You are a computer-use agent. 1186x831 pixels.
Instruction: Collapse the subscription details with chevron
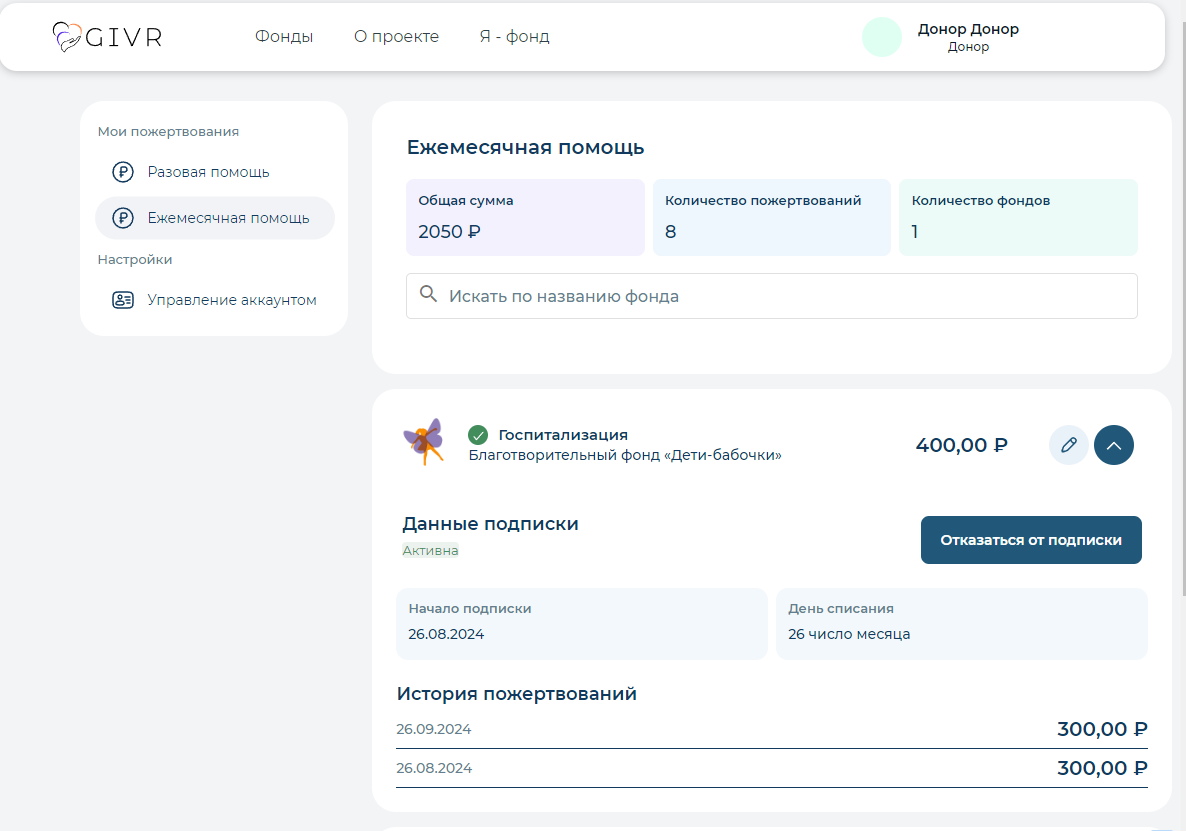(x=1114, y=445)
